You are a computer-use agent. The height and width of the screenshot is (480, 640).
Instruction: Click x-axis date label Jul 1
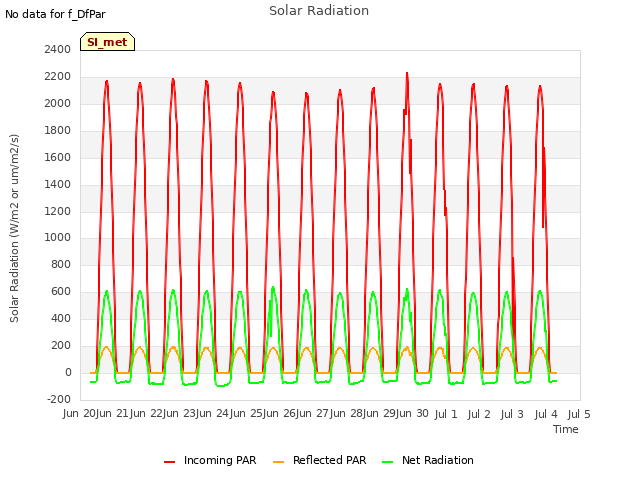click(446, 414)
